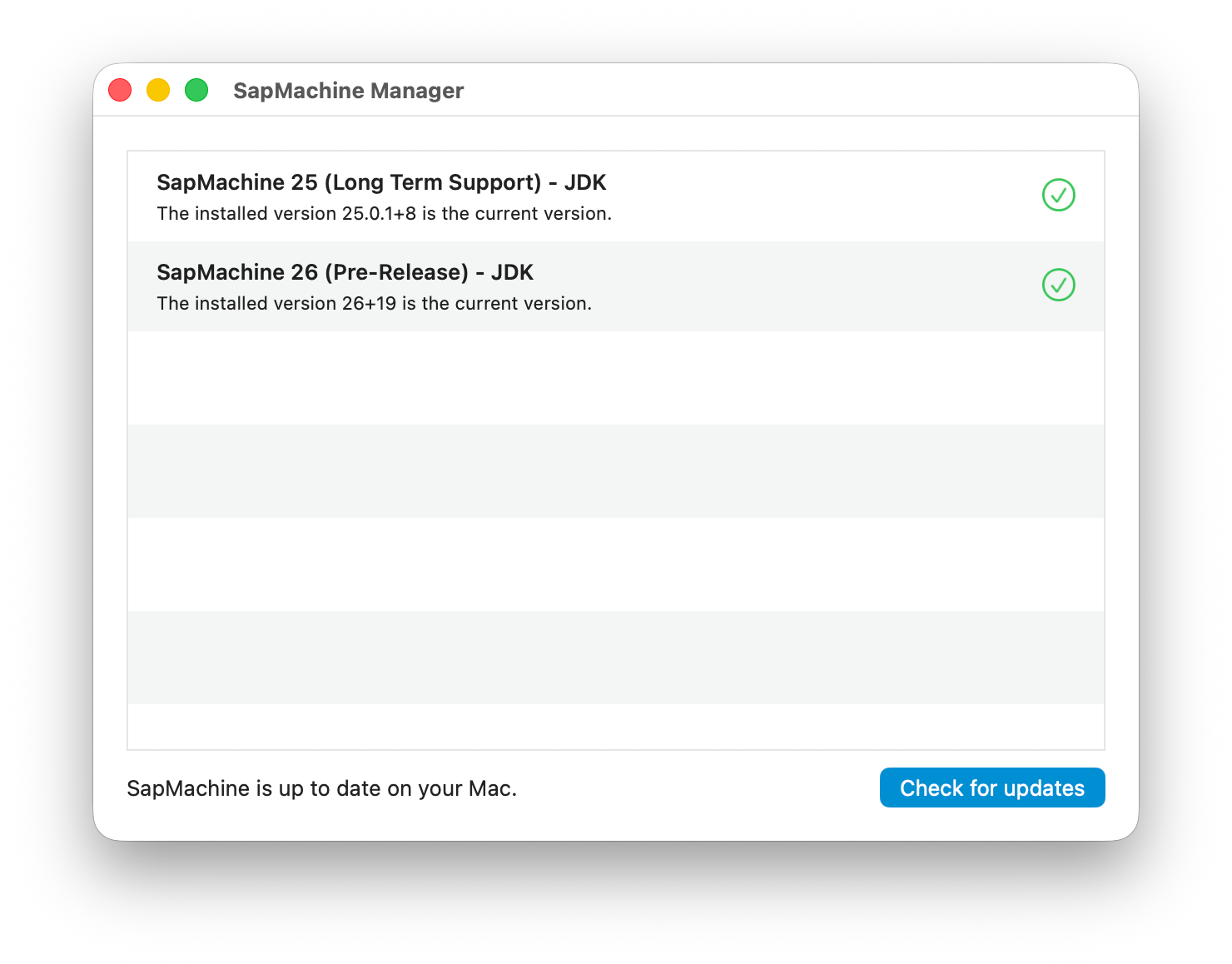Screen dimensions: 1232x964
Task: Click the lower gray empty list row
Action: 616,658
